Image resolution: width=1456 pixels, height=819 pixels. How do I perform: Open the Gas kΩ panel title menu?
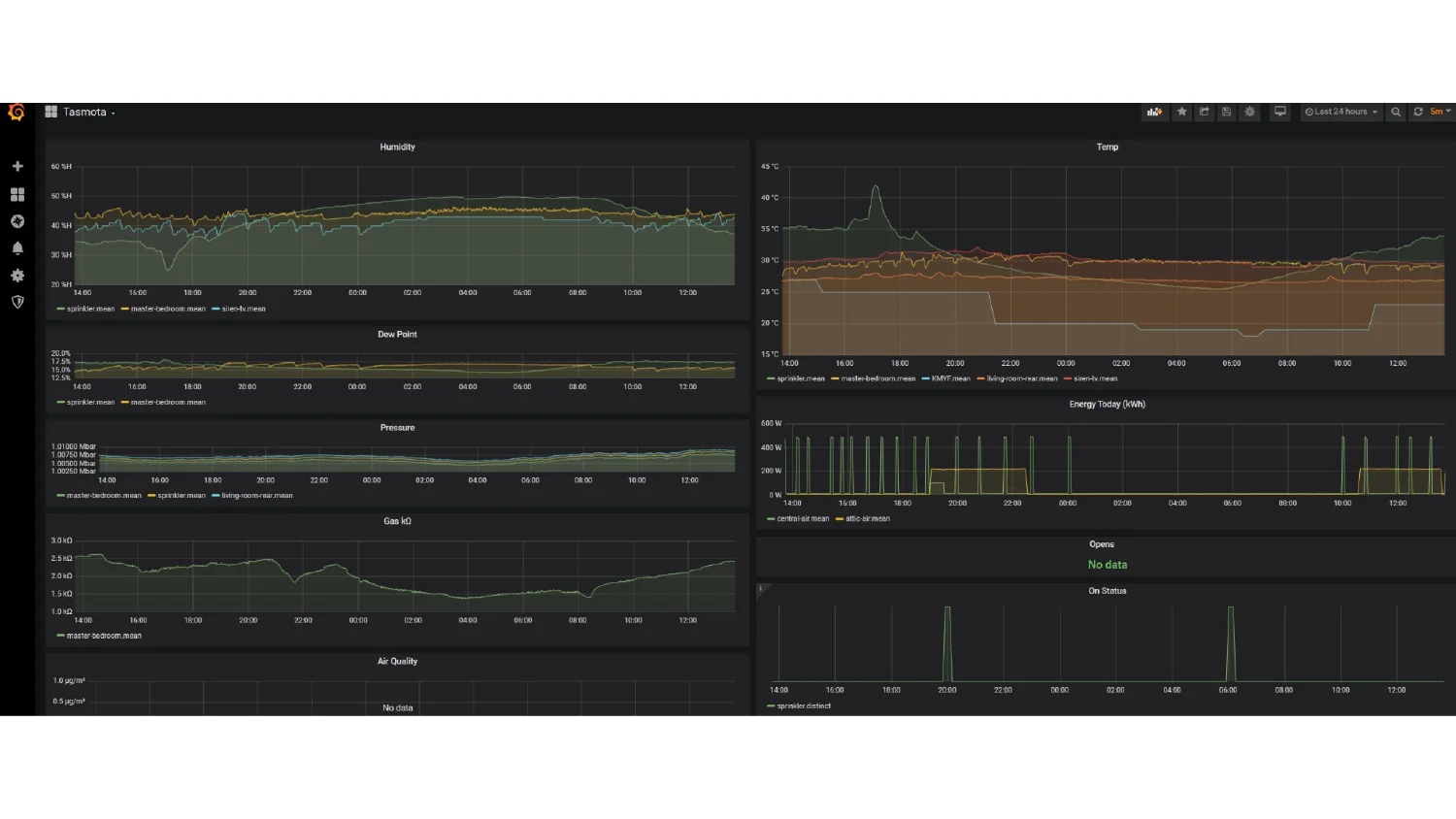point(397,522)
